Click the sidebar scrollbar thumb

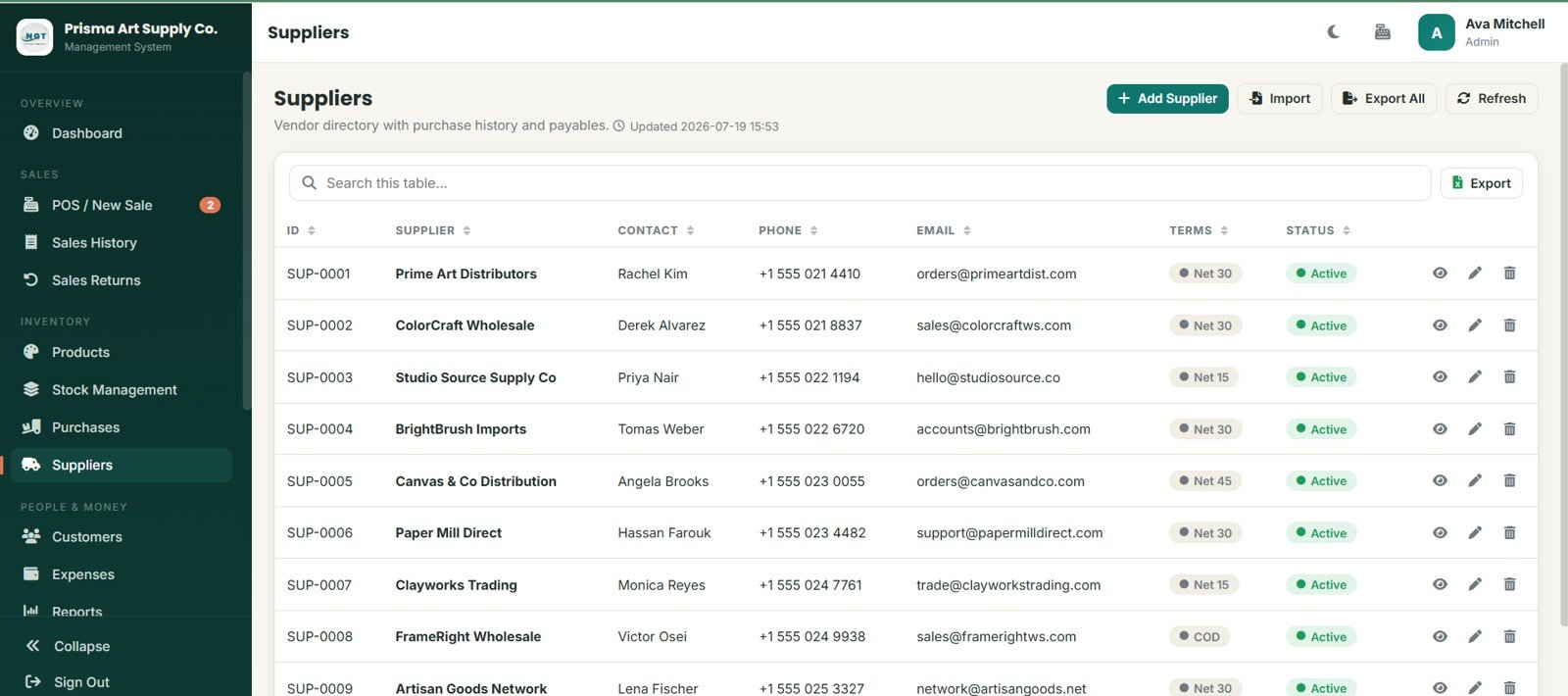[247, 240]
